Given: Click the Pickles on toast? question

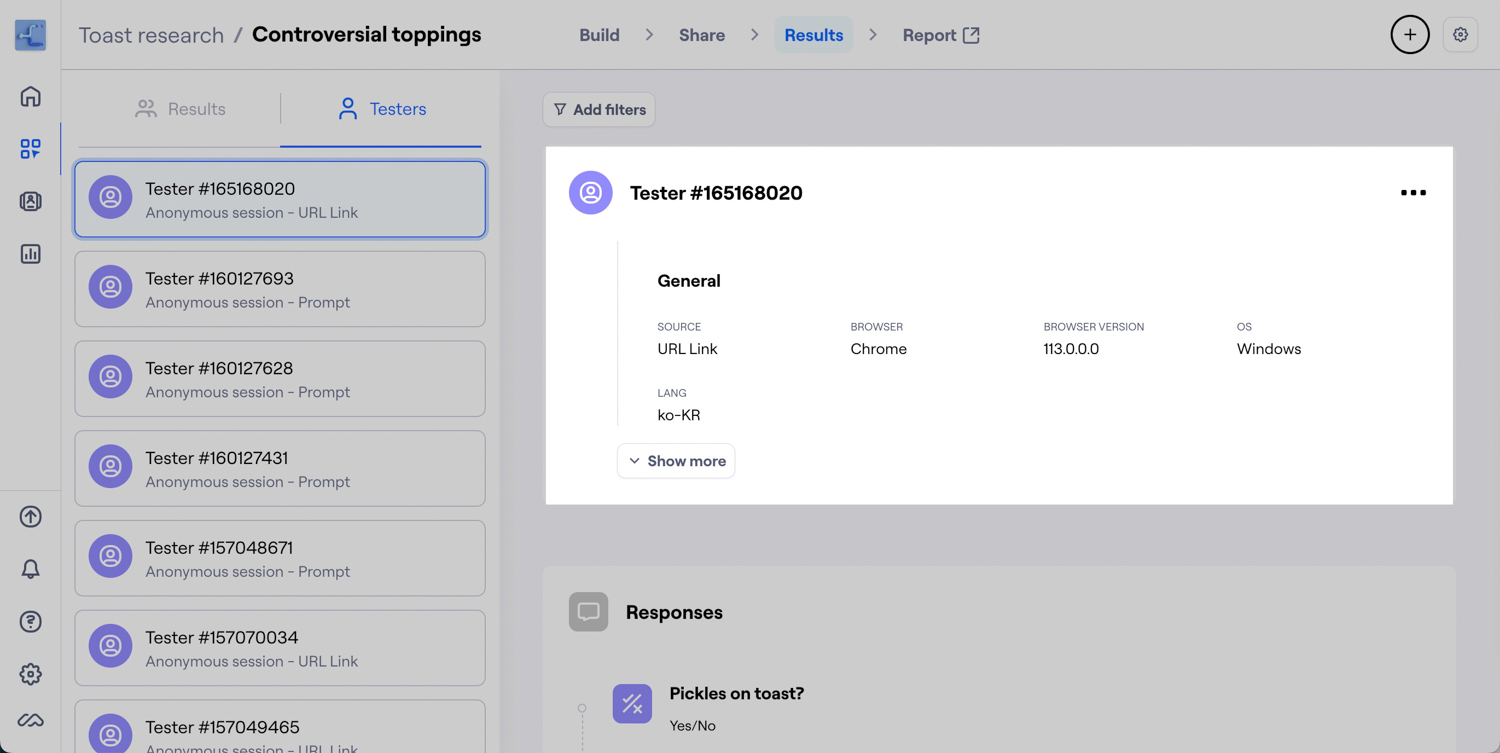Looking at the screenshot, I should pyautogui.click(x=737, y=694).
